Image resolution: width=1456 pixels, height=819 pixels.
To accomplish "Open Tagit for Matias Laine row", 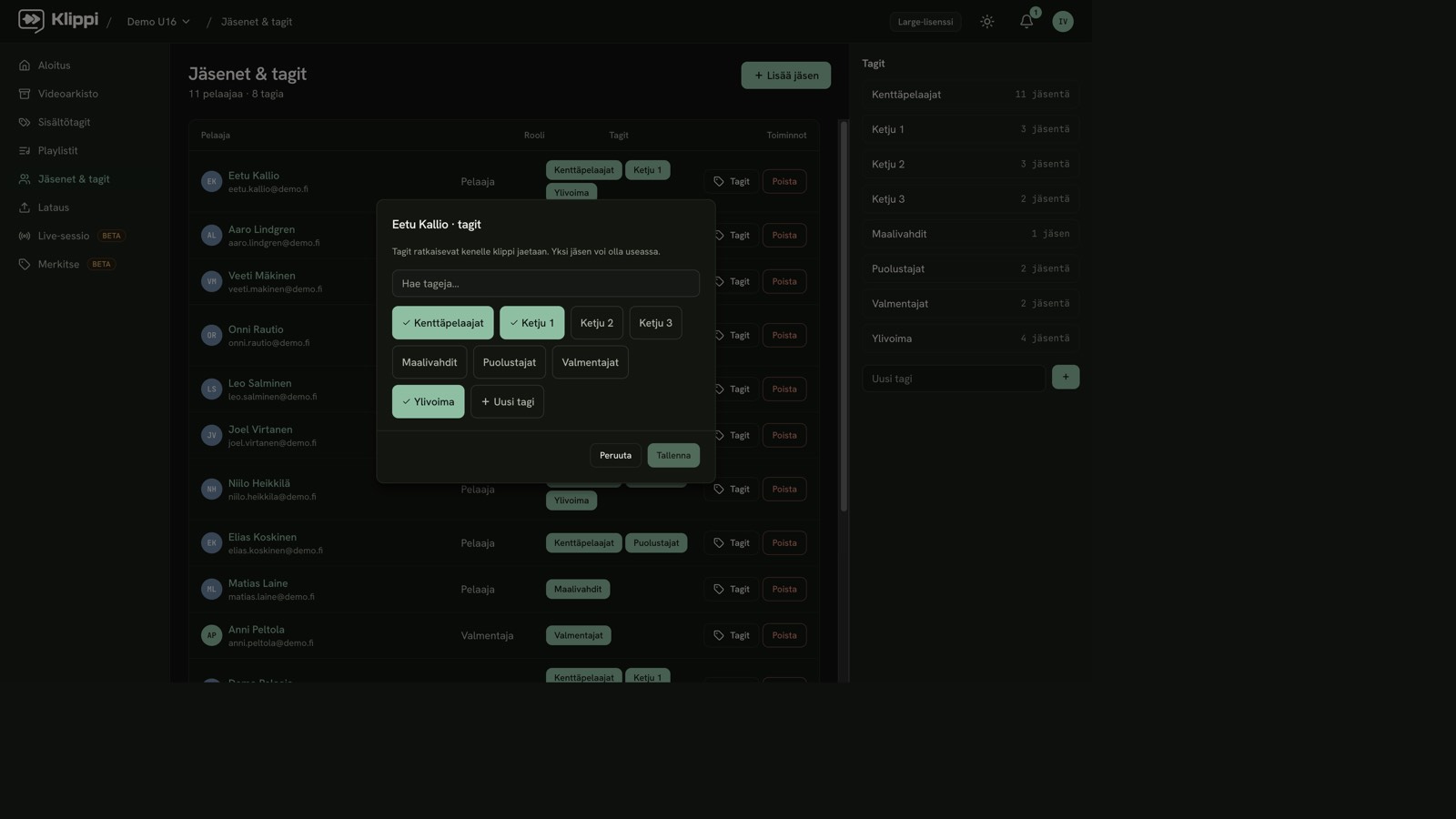I will [x=732, y=590].
